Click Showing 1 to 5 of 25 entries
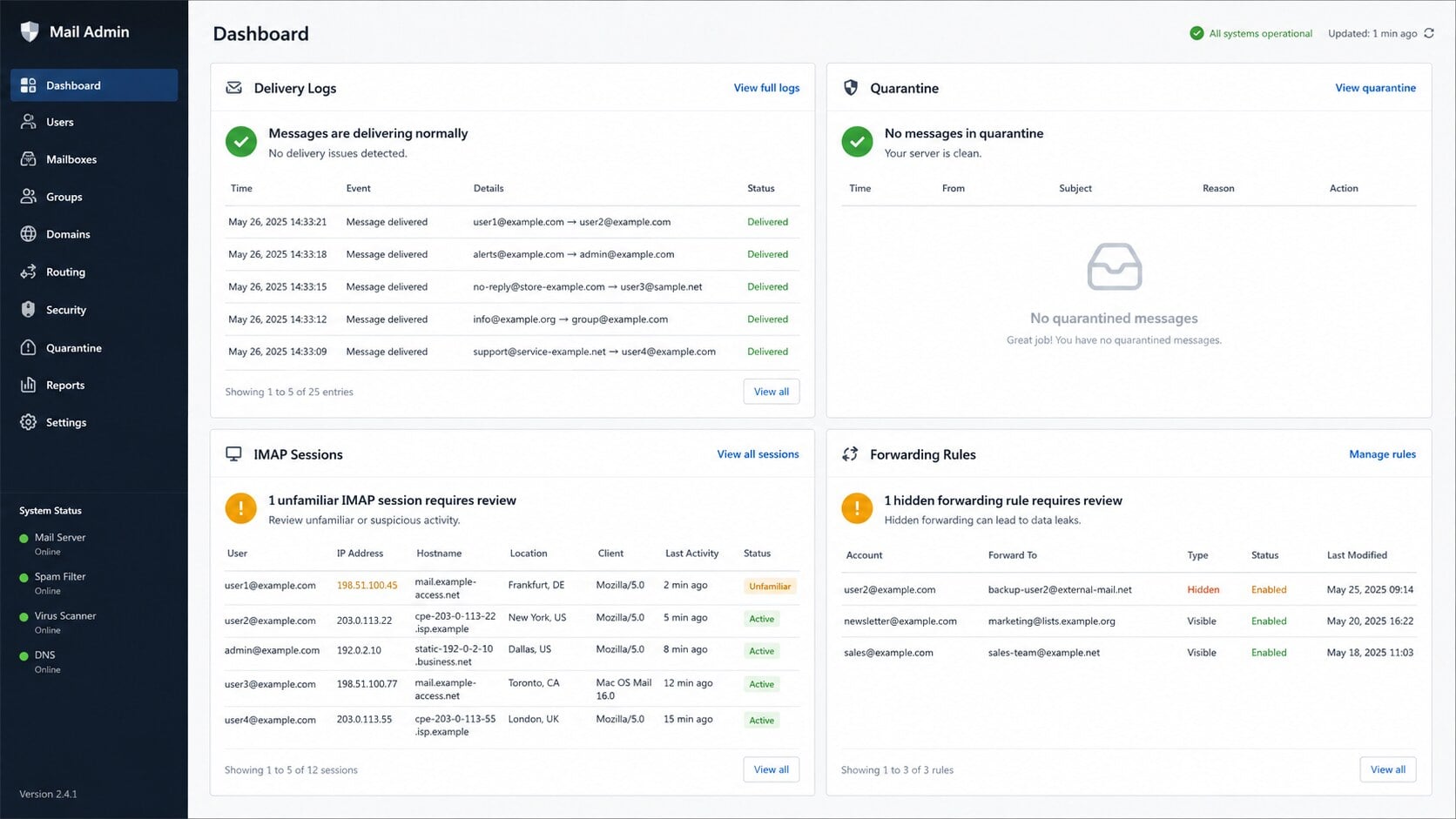The width and height of the screenshot is (1456, 819). pyautogui.click(x=289, y=393)
